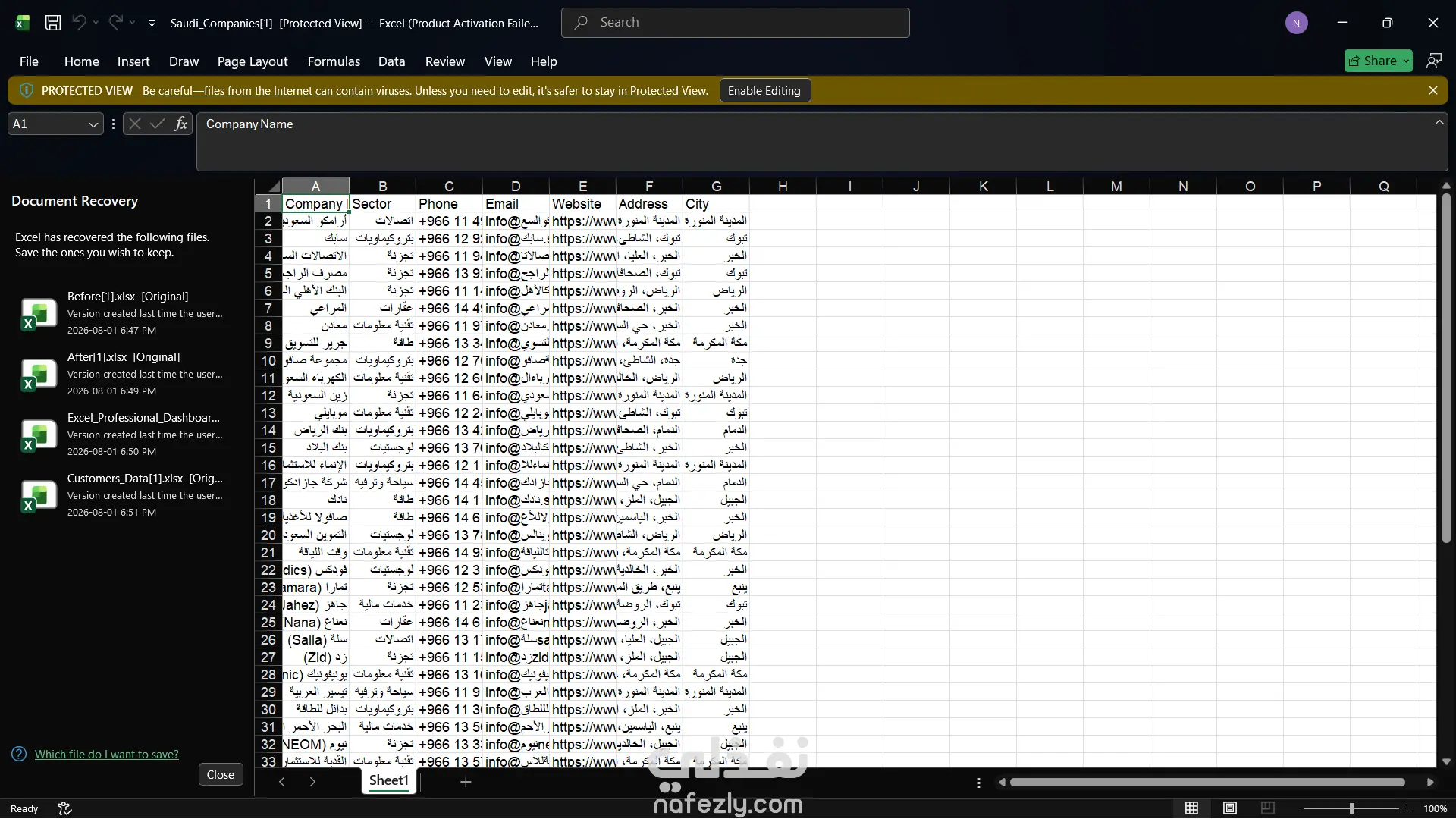Open the Review tab
Screen dimensions: 1456x819
[444, 61]
